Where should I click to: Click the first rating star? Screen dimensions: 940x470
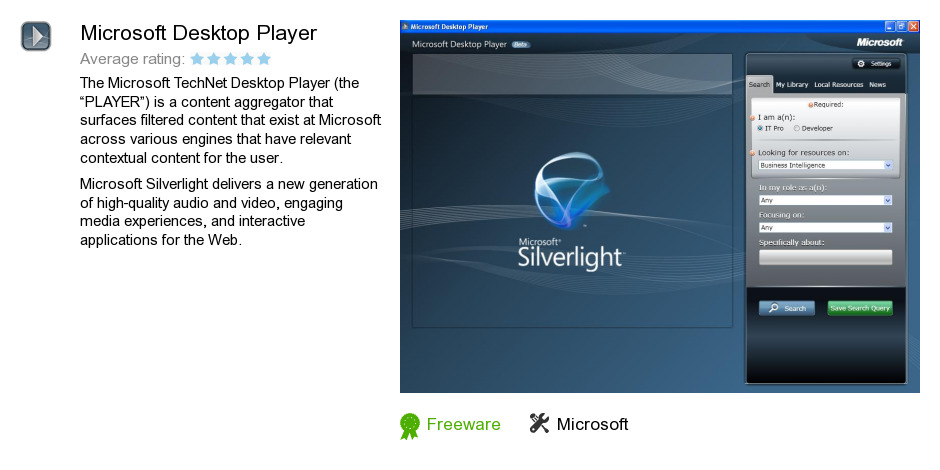click(x=197, y=59)
